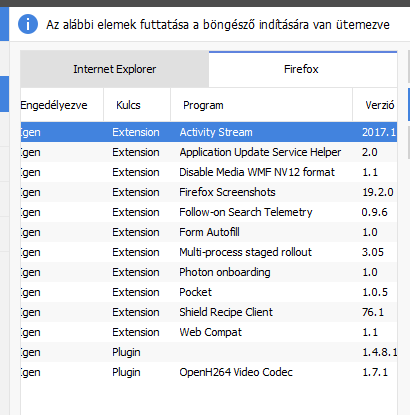Screen dimensions: 410x415
Task: Choose the Web Compat extension row
Action: pyautogui.click(x=209, y=332)
